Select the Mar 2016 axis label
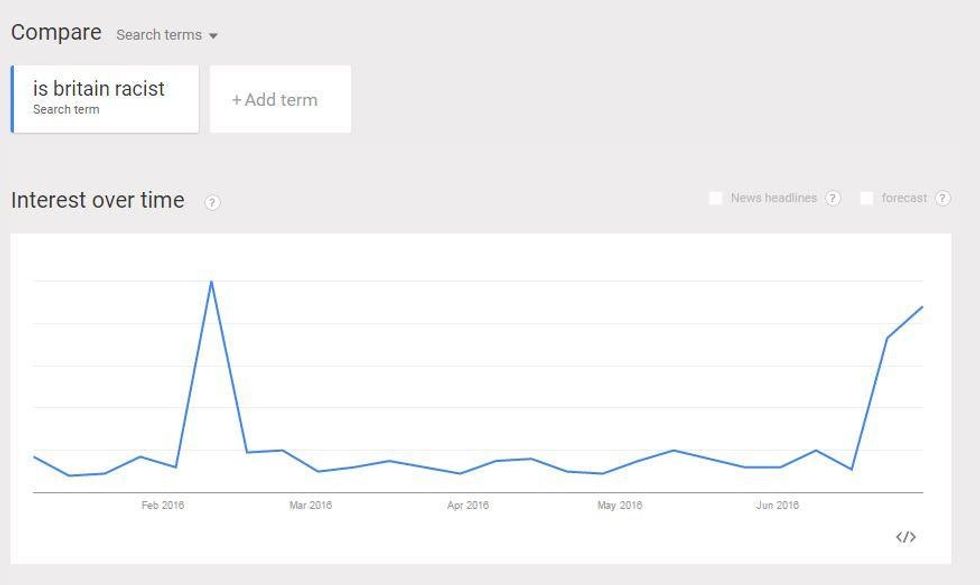 point(310,505)
